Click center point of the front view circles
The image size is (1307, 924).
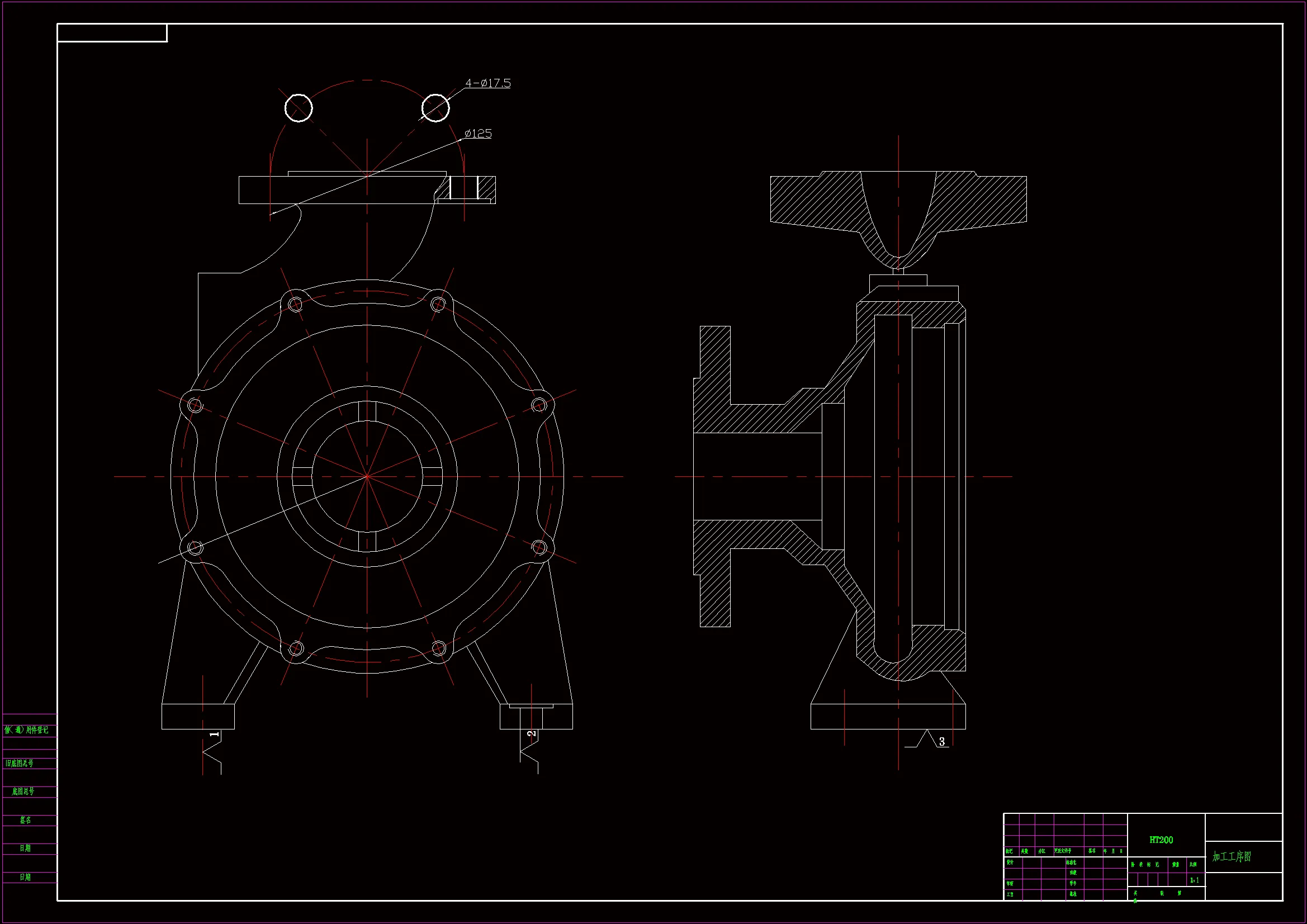pyautogui.click(x=367, y=476)
